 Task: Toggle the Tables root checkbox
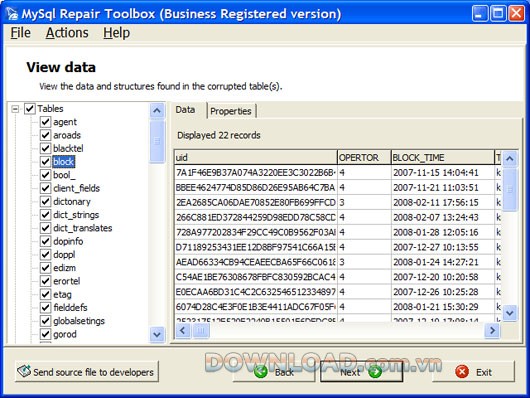30,109
